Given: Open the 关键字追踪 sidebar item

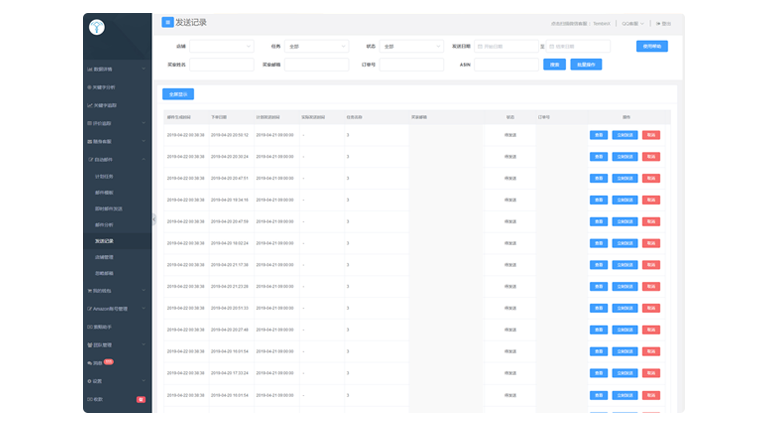Looking at the screenshot, I should (104, 105).
